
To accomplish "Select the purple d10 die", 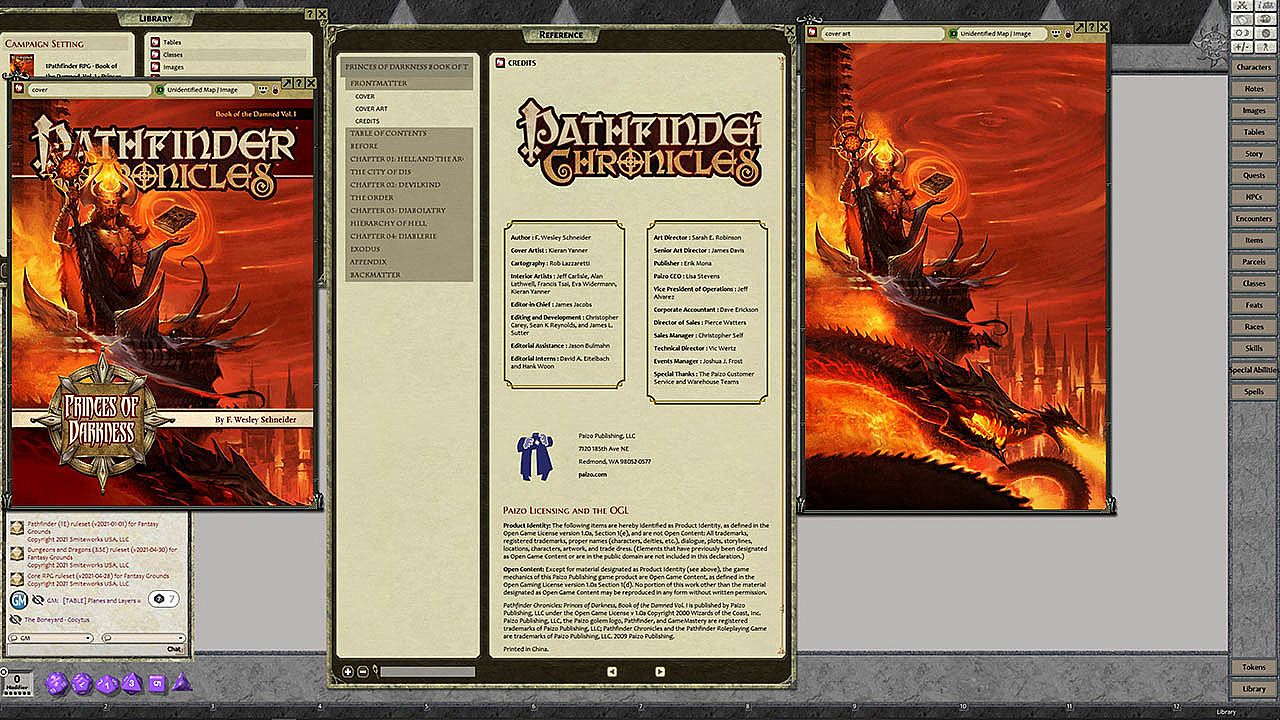I will pyautogui.click(x=107, y=685).
